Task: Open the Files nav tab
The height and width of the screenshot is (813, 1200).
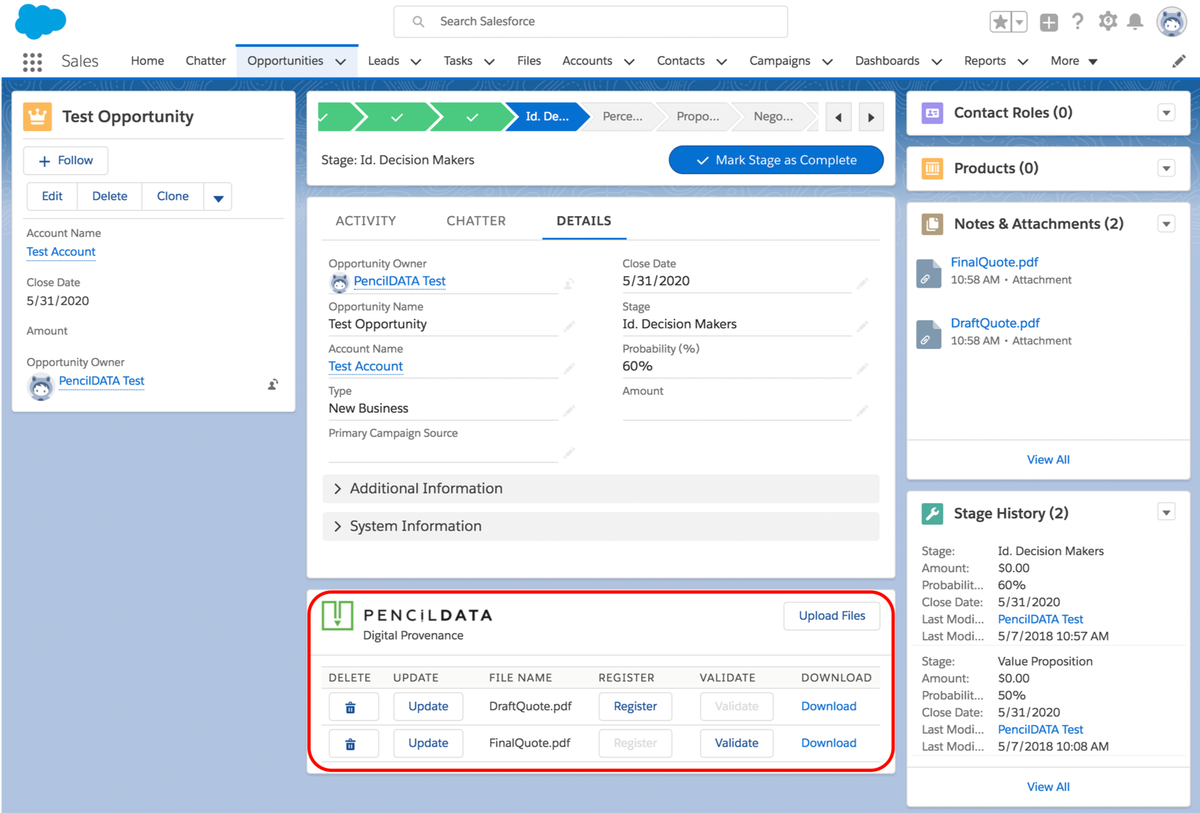Action: point(529,61)
